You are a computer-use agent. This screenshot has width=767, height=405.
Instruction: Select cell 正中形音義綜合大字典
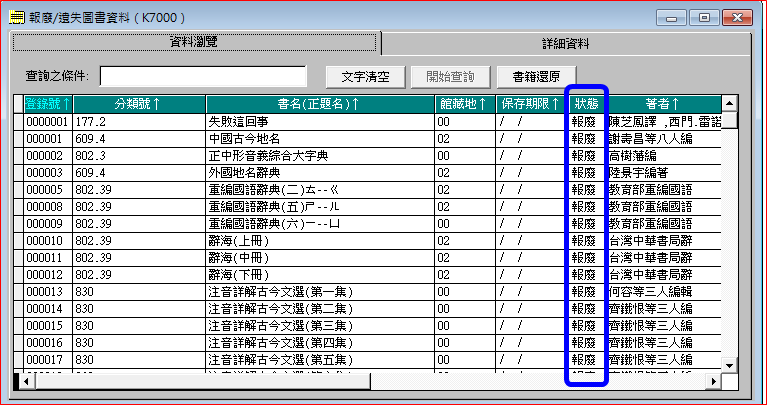(320, 156)
